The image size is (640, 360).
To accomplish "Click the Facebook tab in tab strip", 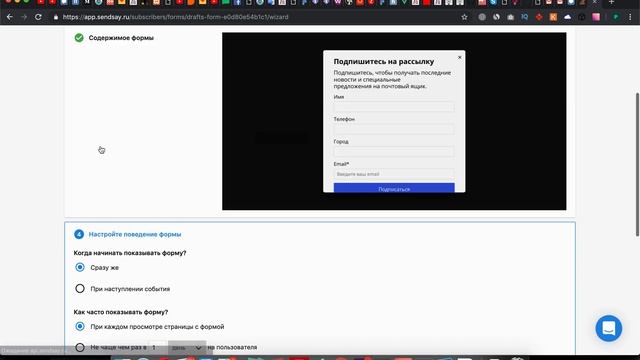I will [x=238, y=2].
